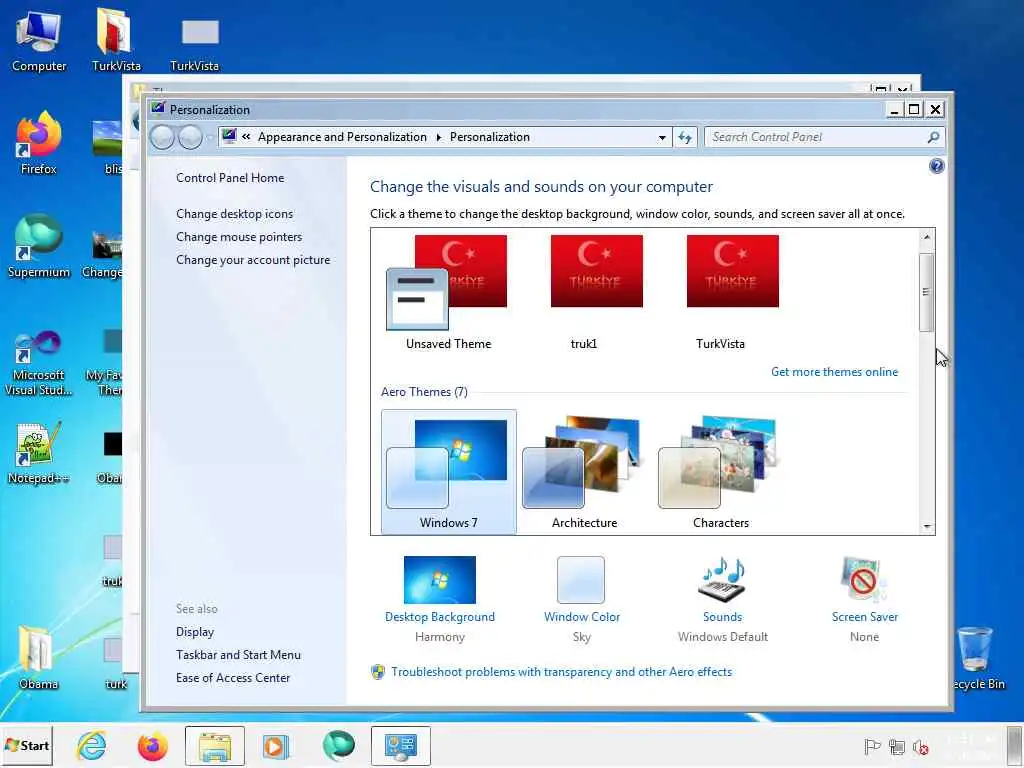
Task: Open the TurkVista folder icon on the desktop
Action: point(116,40)
